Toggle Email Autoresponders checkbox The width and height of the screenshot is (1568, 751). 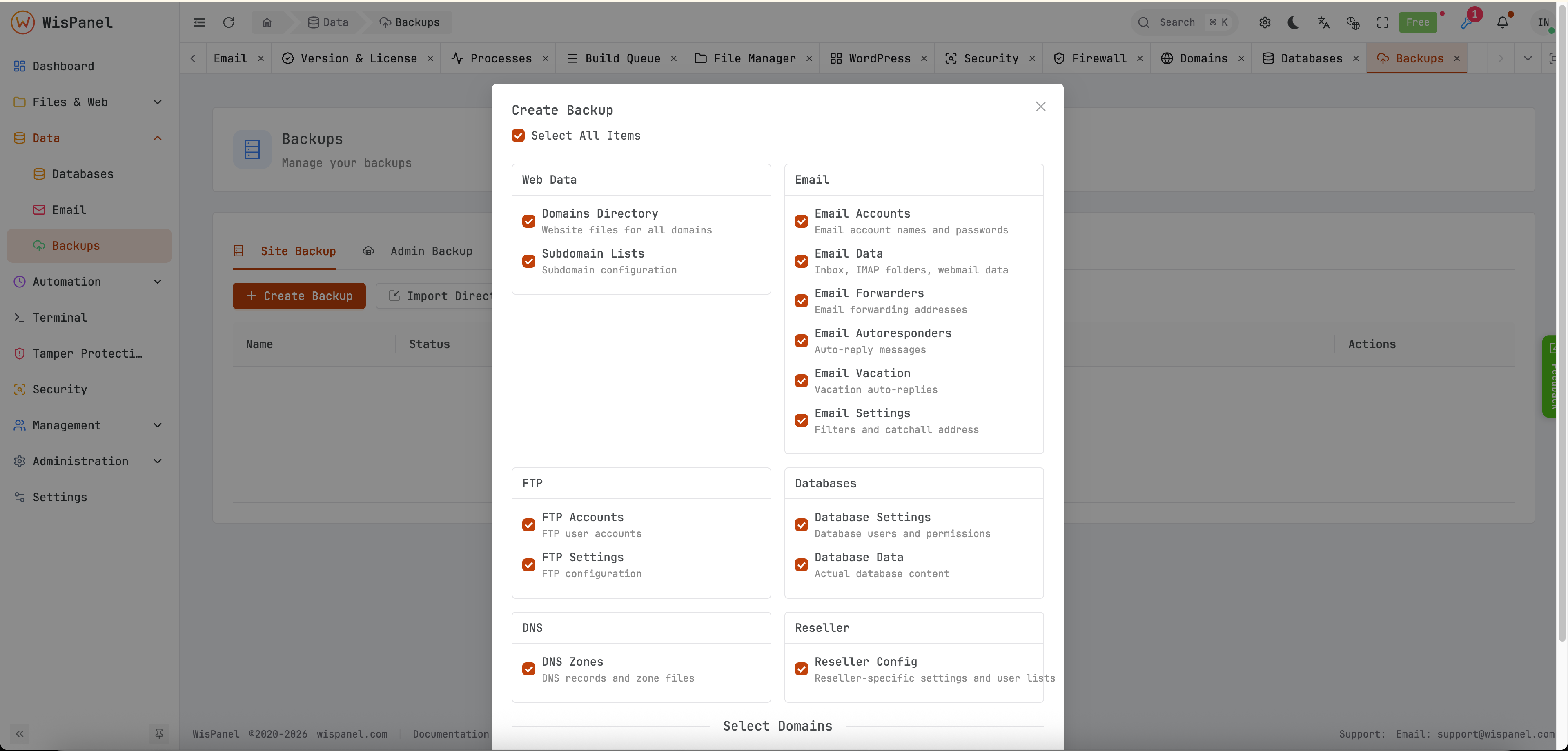click(x=801, y=341)
